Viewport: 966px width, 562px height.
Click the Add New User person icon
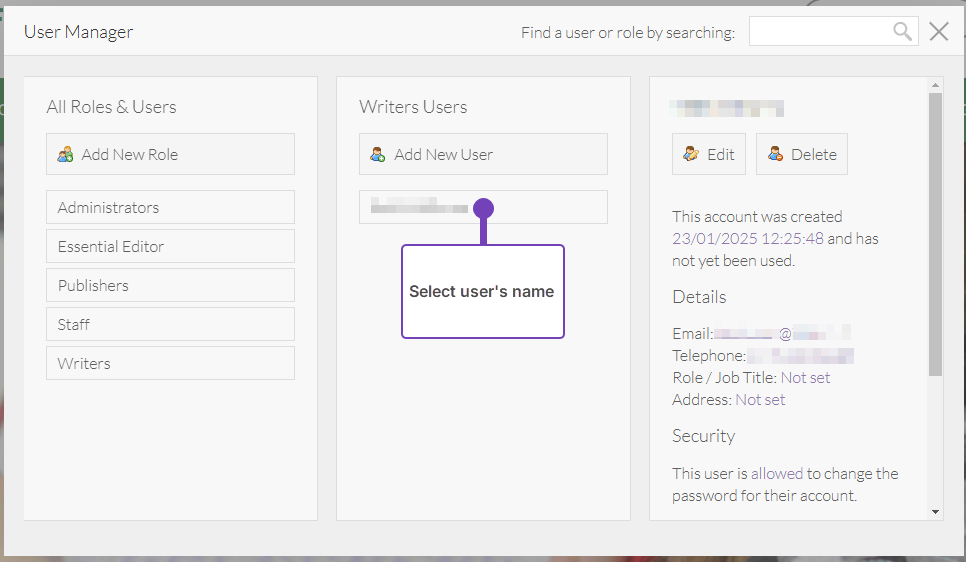[378, 155]
